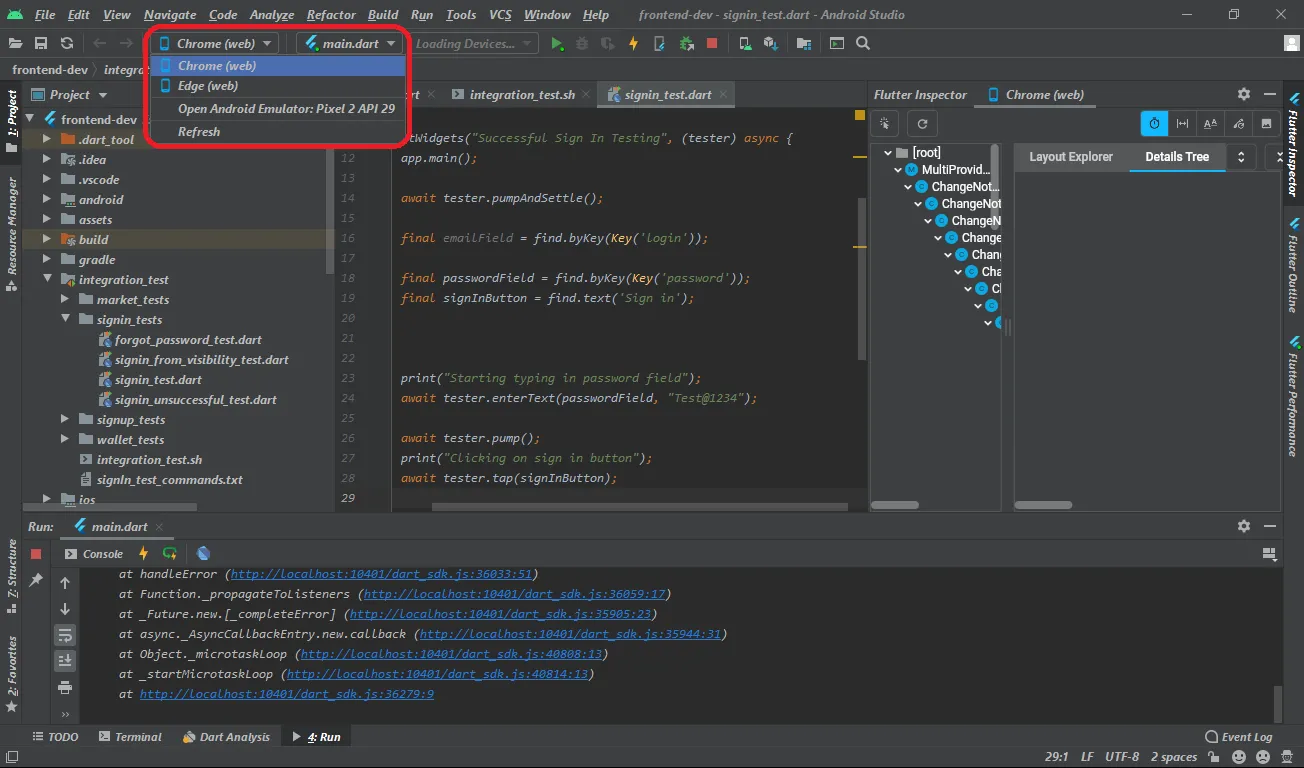Enable Select Widget Mode in Flutter Inspector
The image size is (1304, 768).
click(885, 124)
